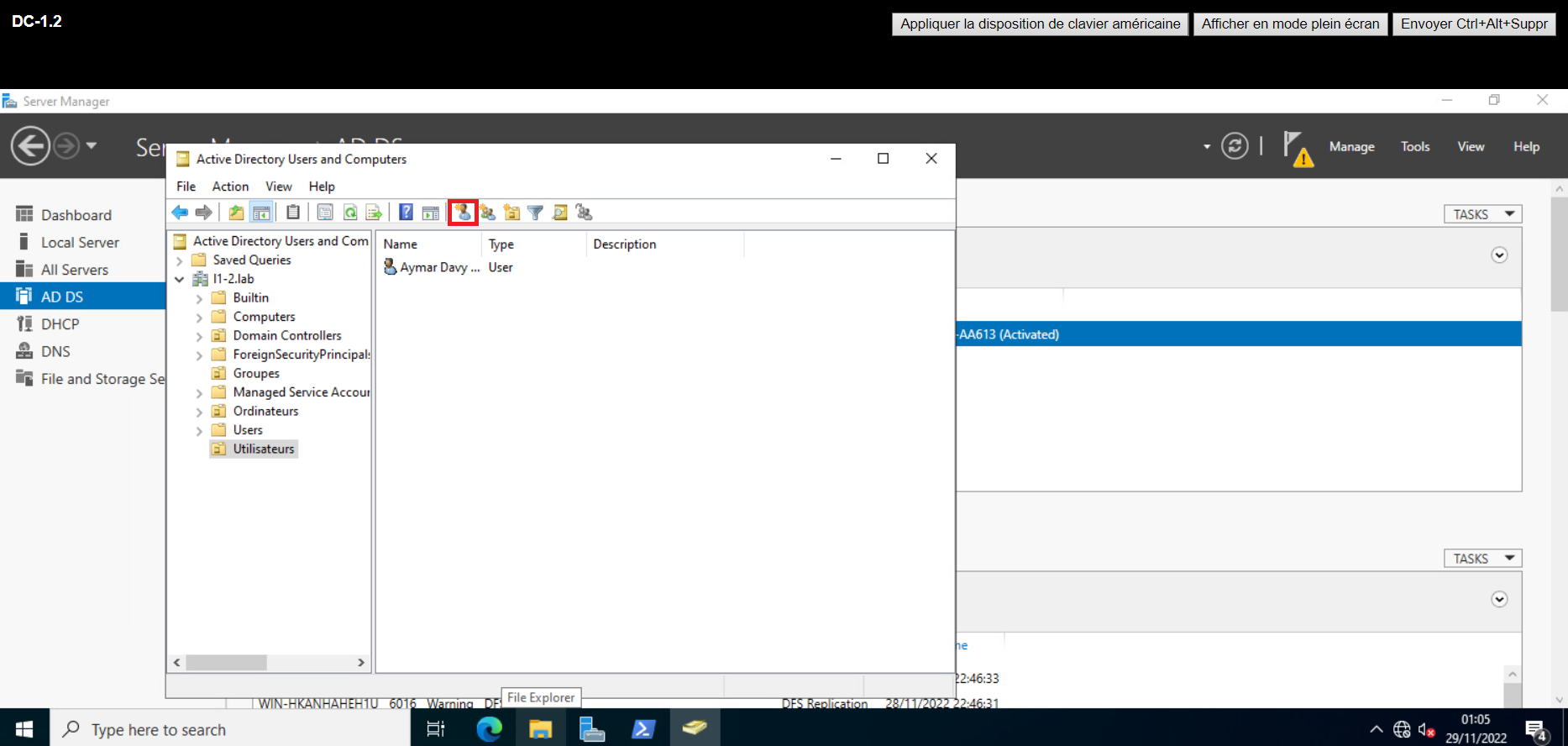Open notifications flag with warning icon
Screen dimensions: 1568x746
tap(1298, 149)
